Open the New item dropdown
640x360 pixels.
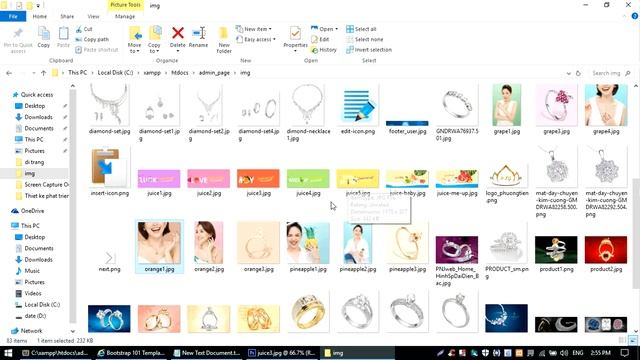(x=253, y=29)
